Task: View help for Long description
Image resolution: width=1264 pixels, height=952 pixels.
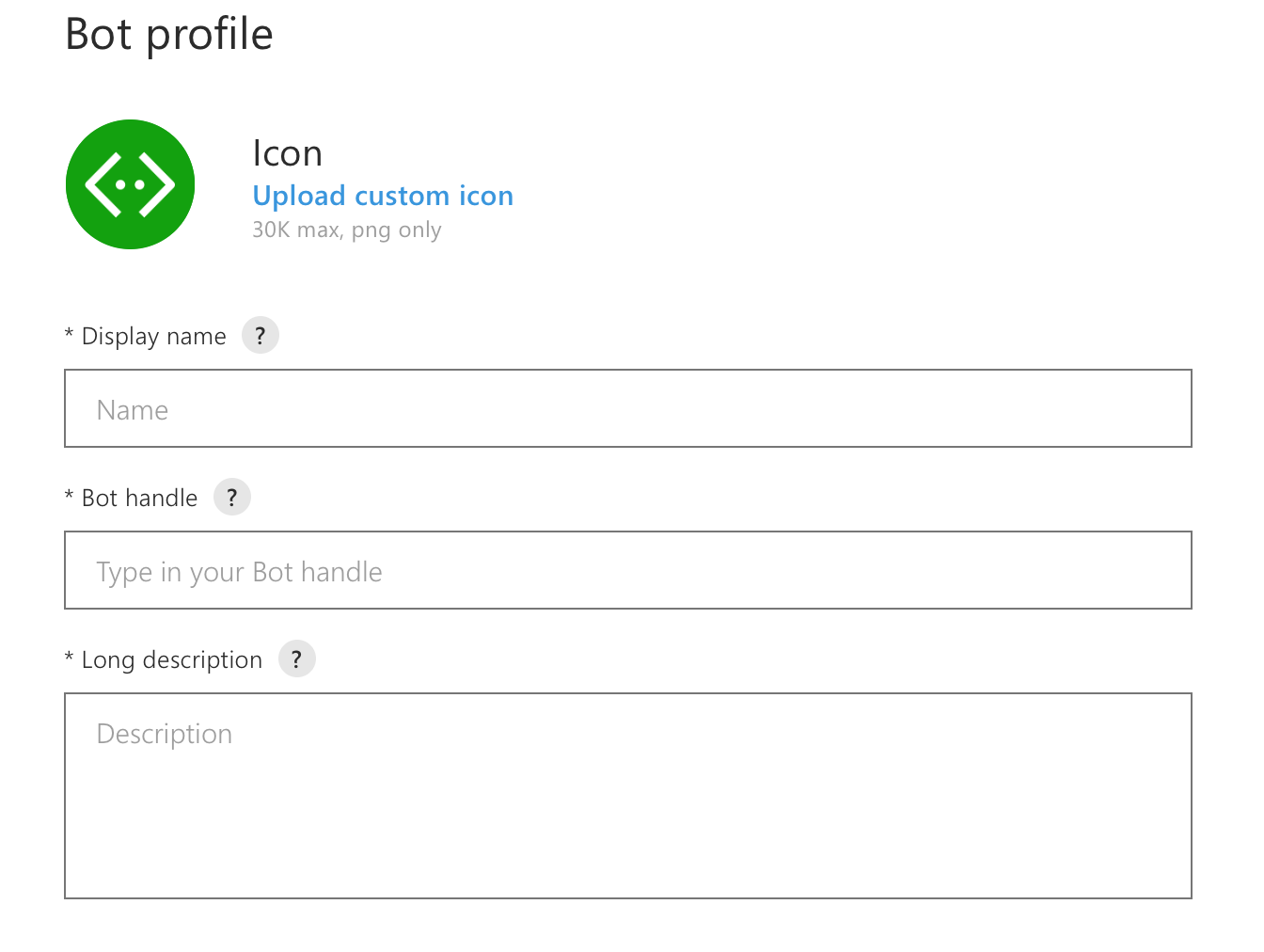Action: 296,659
